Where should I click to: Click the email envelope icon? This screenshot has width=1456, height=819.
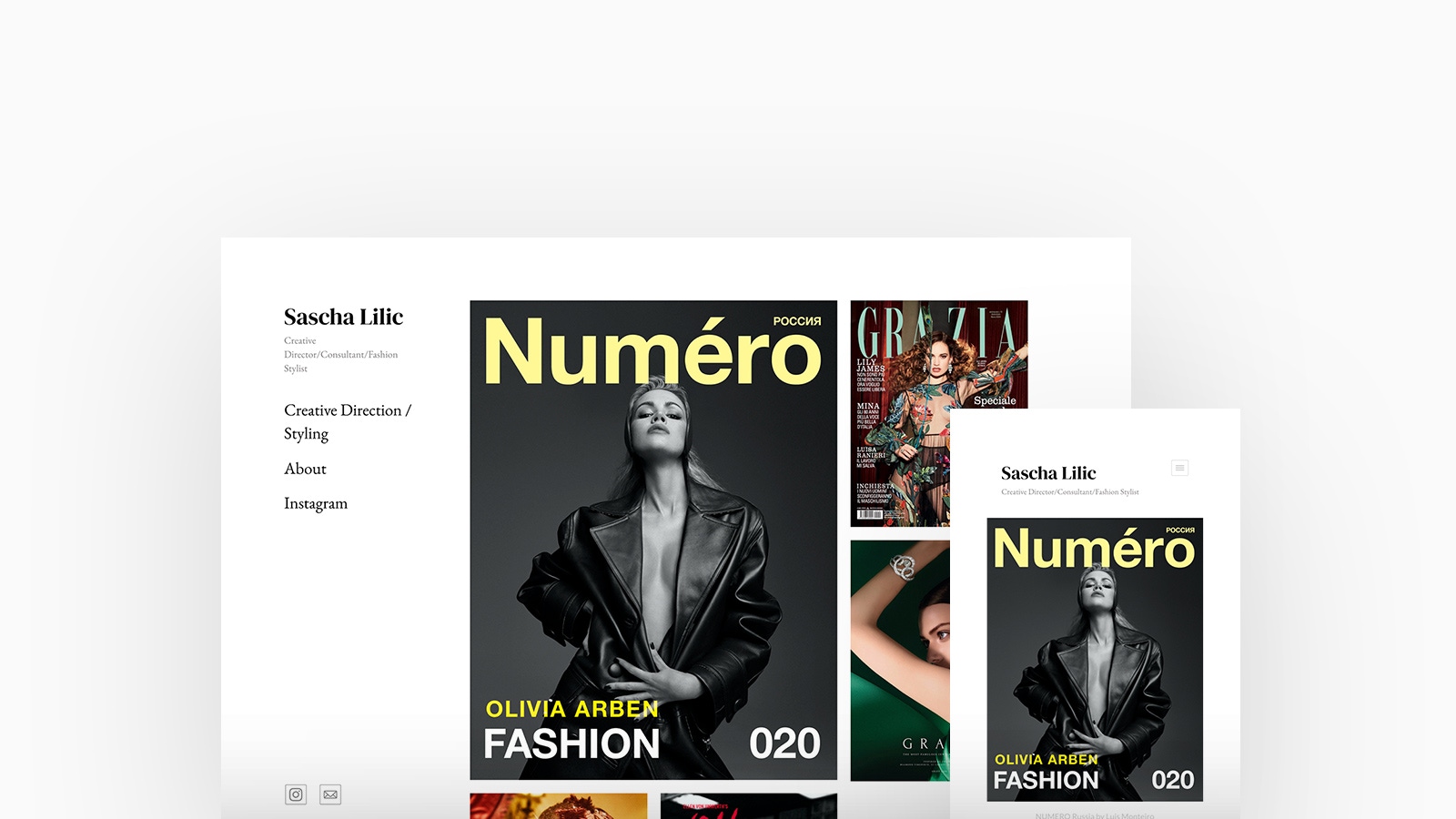330,794
